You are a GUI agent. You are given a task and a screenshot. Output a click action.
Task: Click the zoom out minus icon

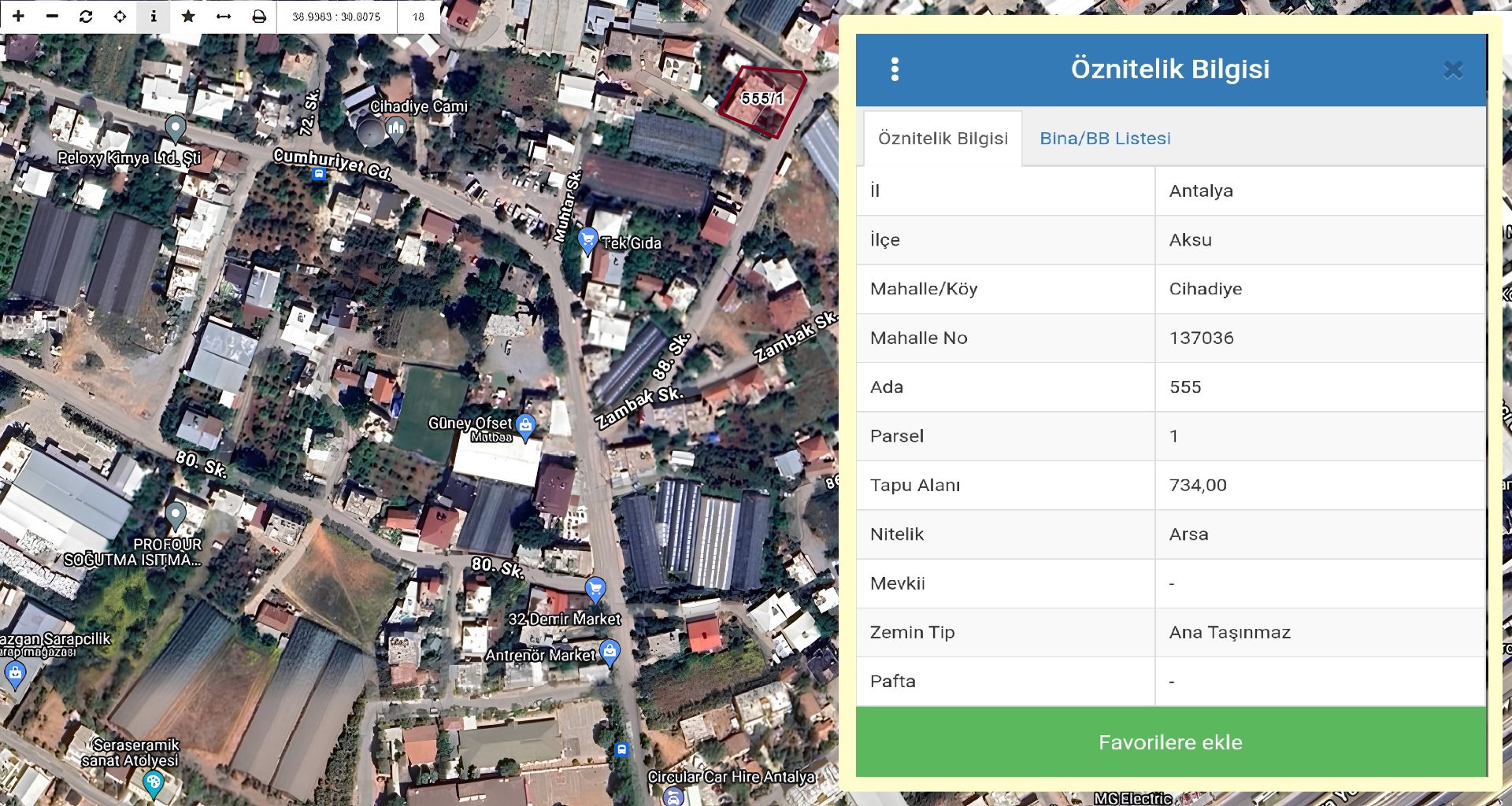click(x=52, y=17)
